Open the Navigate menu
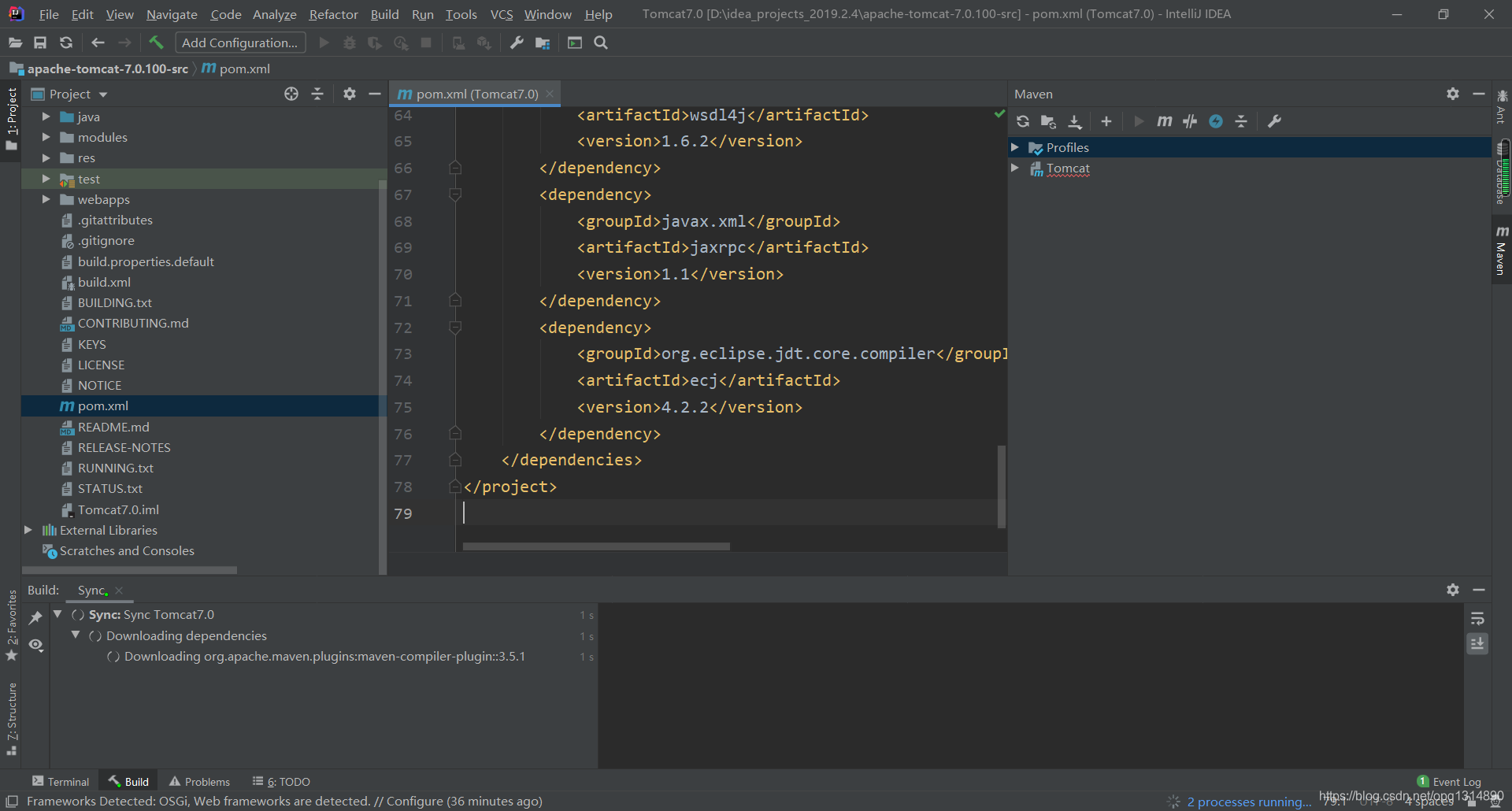Viewport: 1512px width, 811px height. [172, 14]
